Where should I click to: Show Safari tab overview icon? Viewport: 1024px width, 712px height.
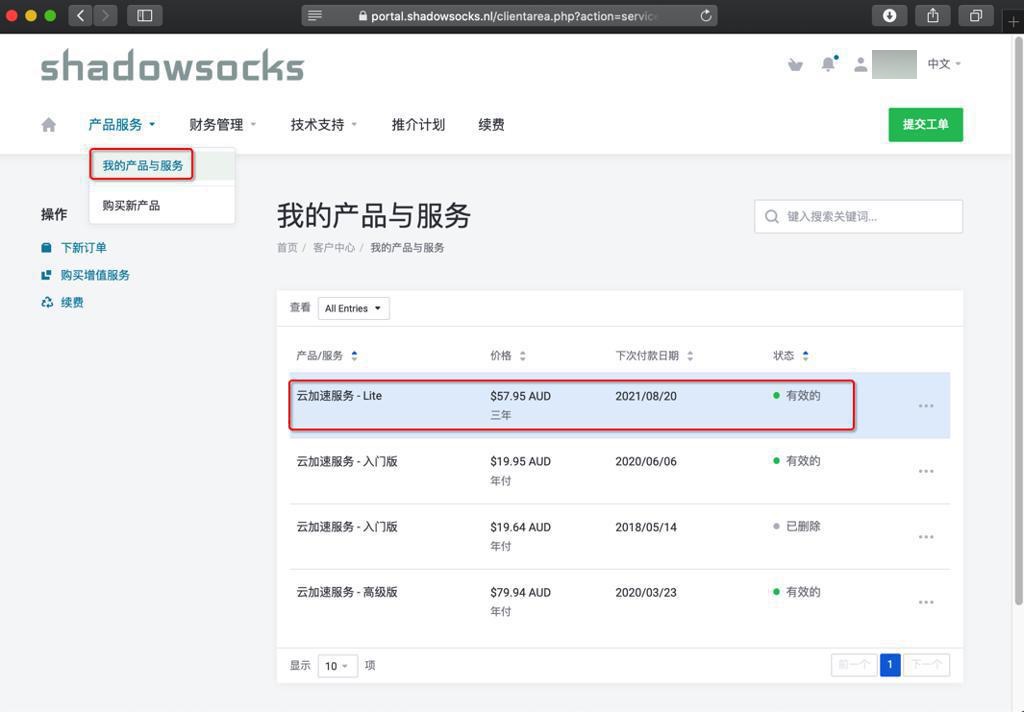(x=976, y=15)
